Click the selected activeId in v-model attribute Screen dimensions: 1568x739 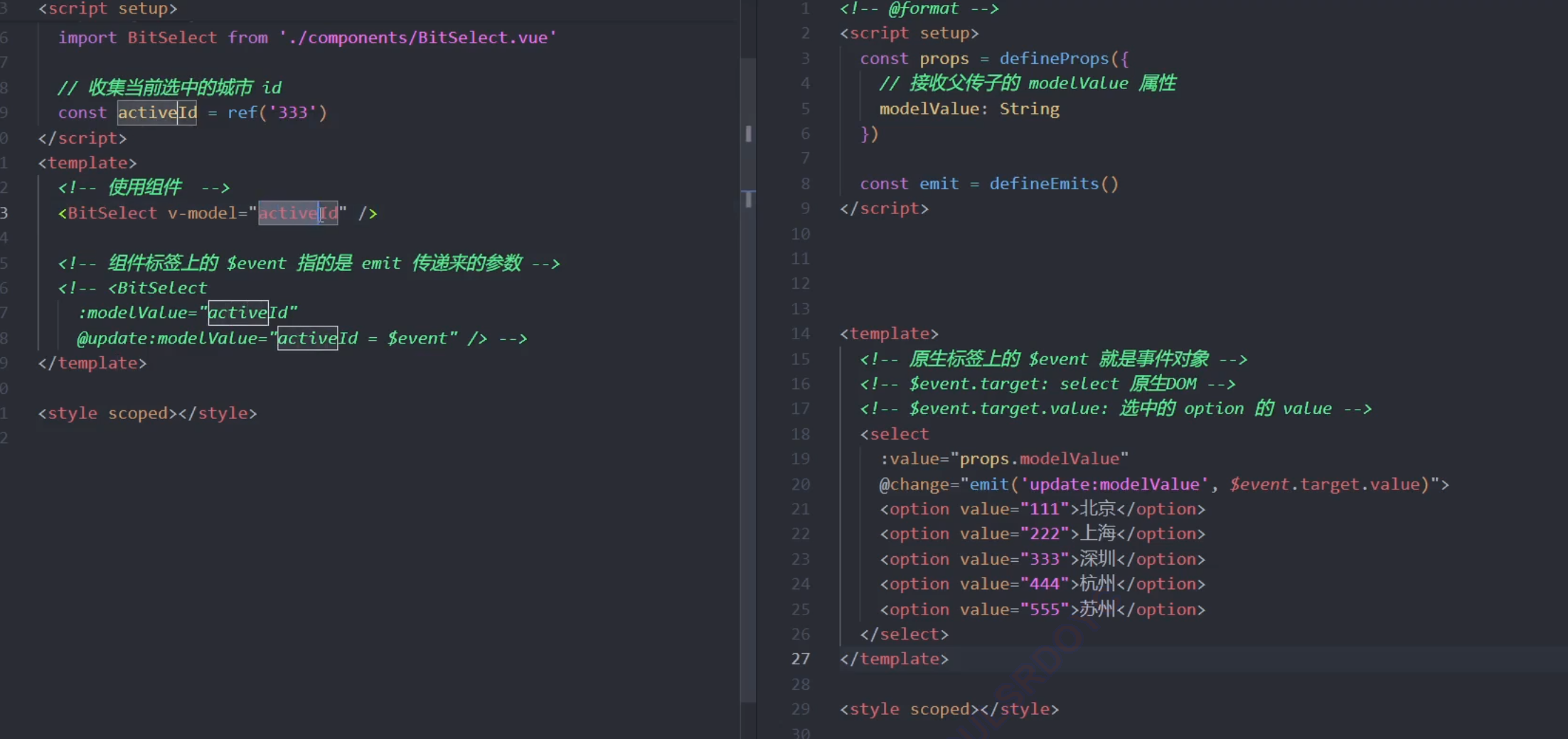click(298, 213)
